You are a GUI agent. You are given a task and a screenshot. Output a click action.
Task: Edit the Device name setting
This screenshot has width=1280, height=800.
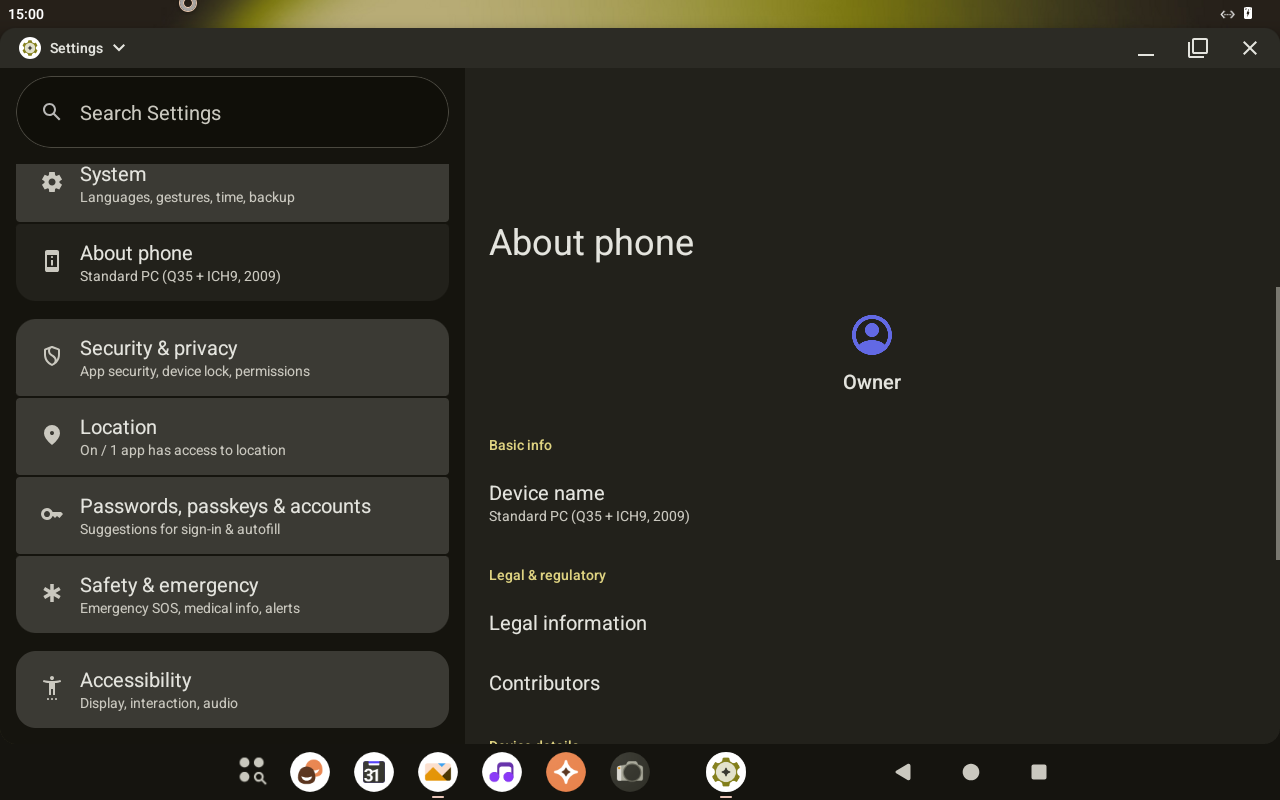click(x=588, y=503)
